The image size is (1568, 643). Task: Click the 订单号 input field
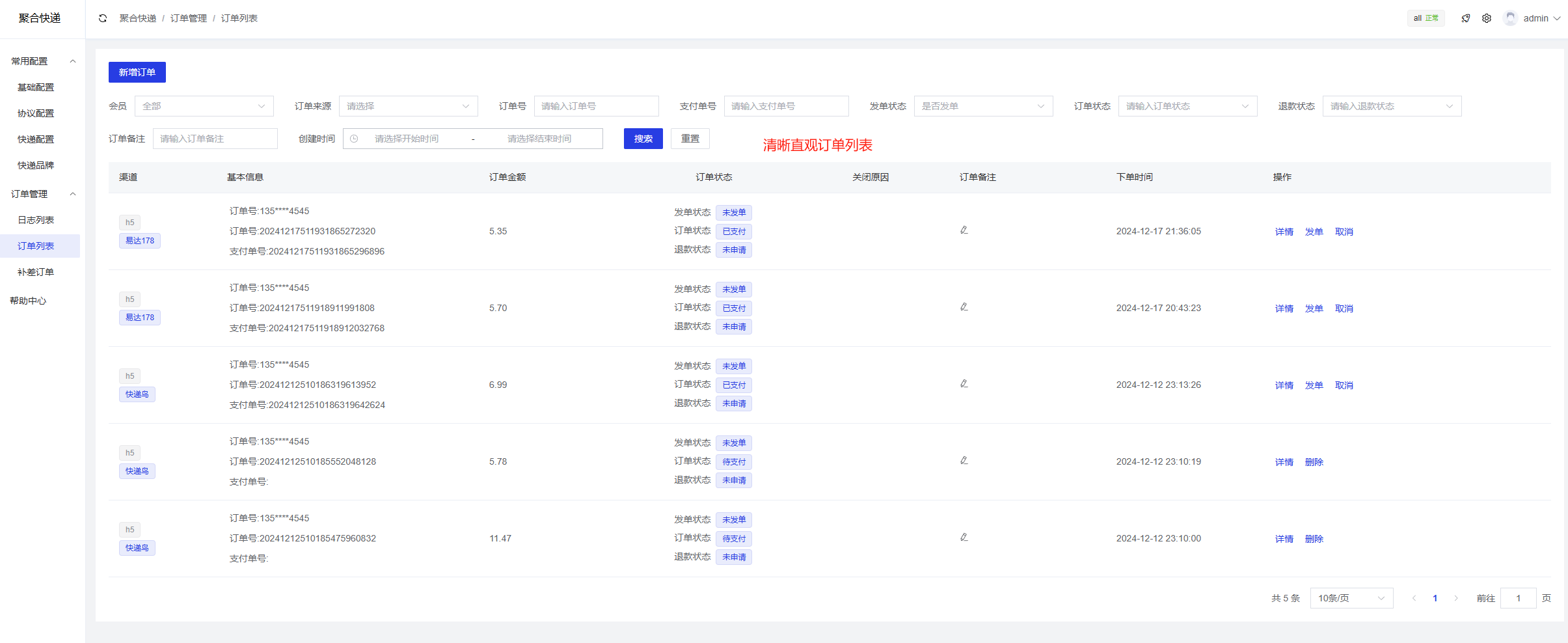[x=596, y=106]
